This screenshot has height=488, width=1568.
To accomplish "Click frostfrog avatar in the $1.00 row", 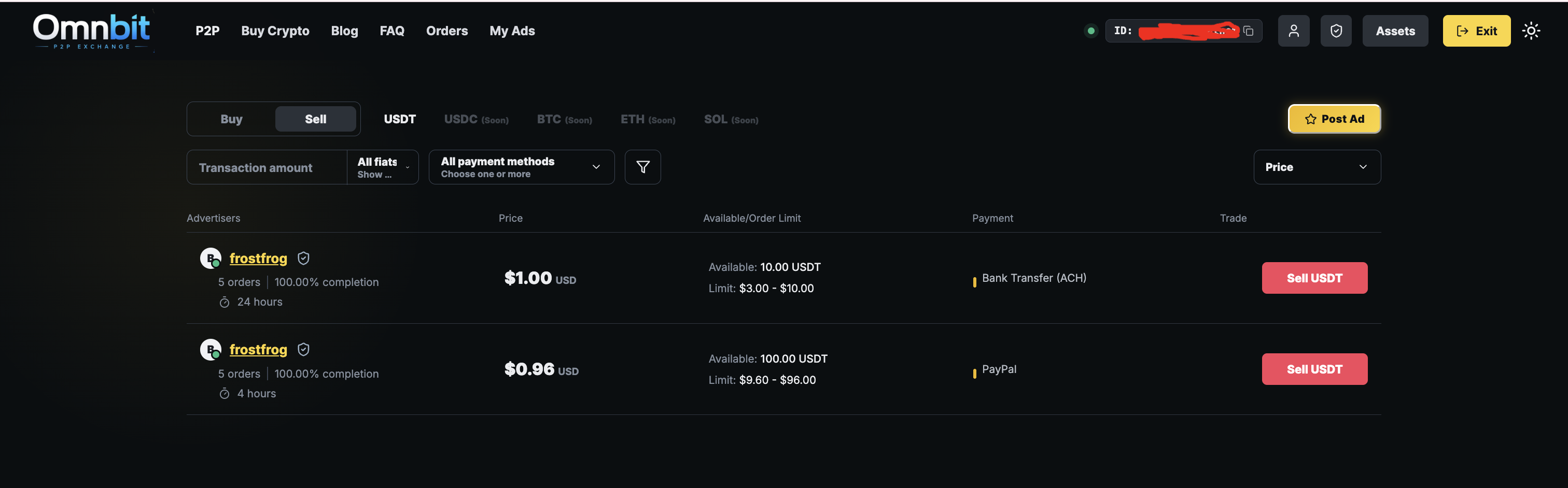I will tap(211, 259).
